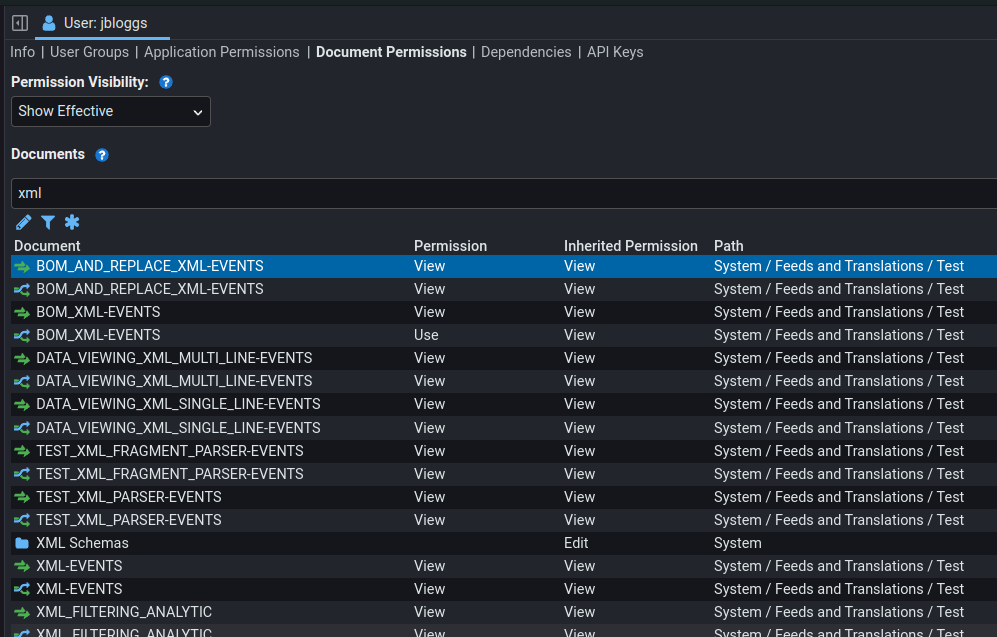Click the sidebar toggle icon at the top left
The height and width of the screenshot is (637, 997).
(x=19, y=22)
